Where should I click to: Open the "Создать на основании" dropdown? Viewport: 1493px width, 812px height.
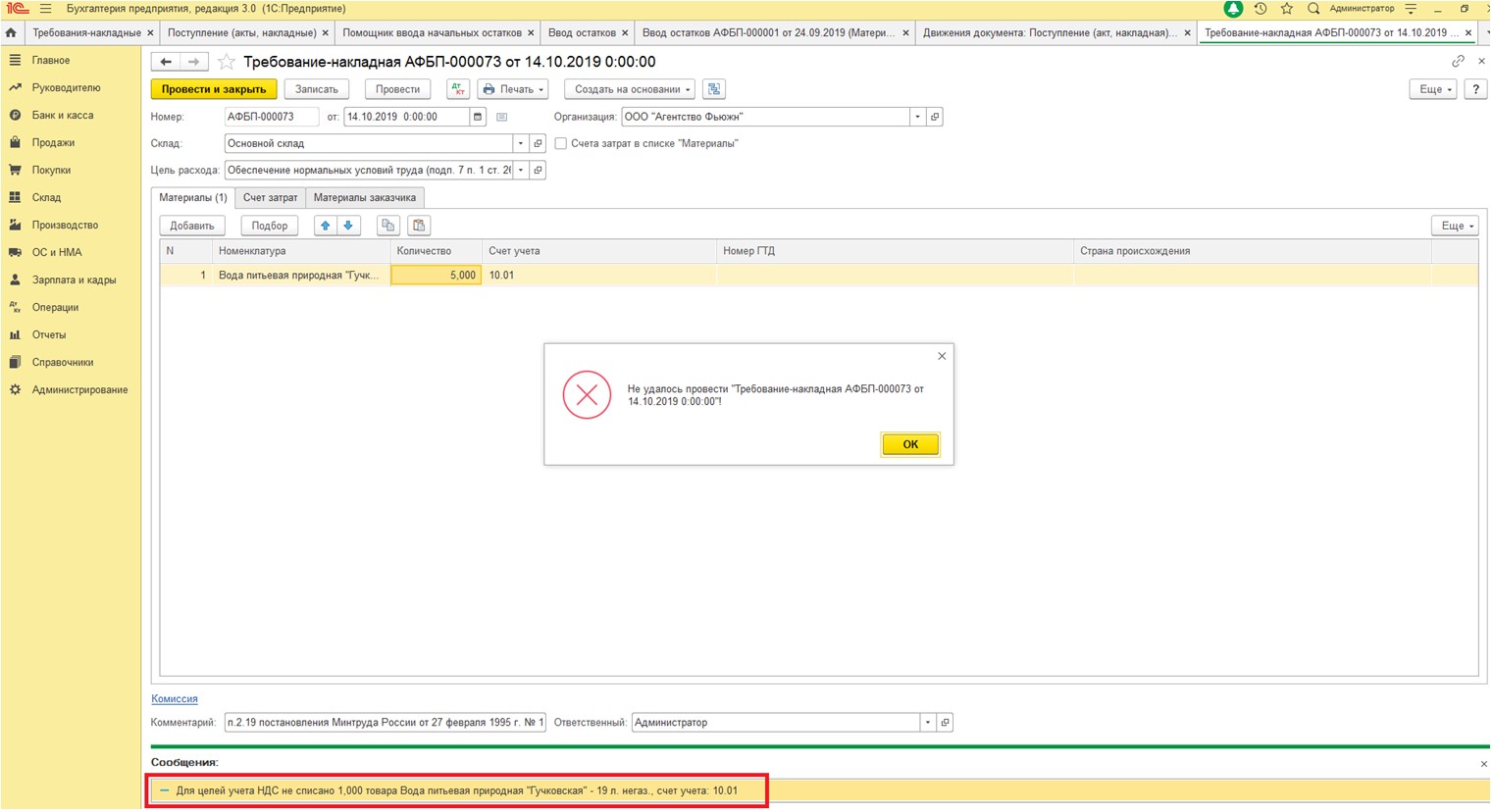click(630, 89)
